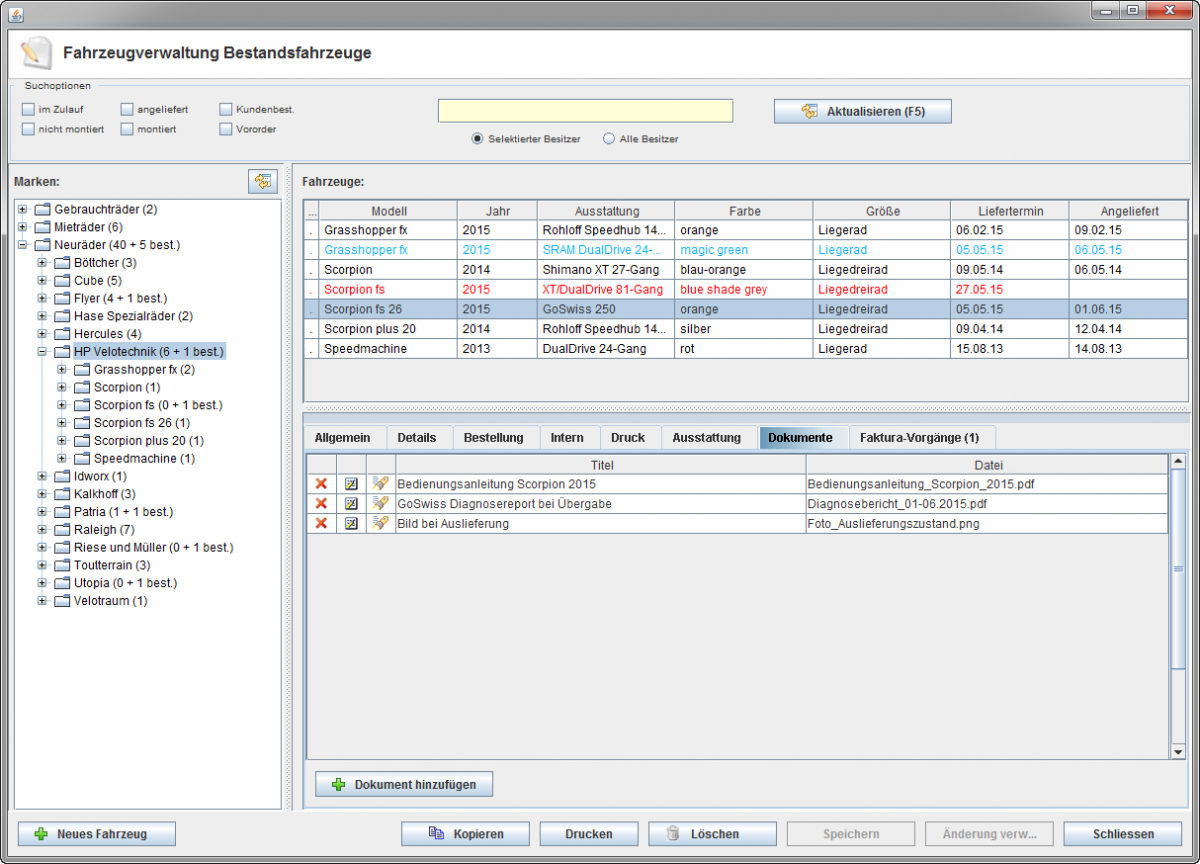Check the 'nicht montiert' option
The image size is (1200, 864).
(28, 129)
